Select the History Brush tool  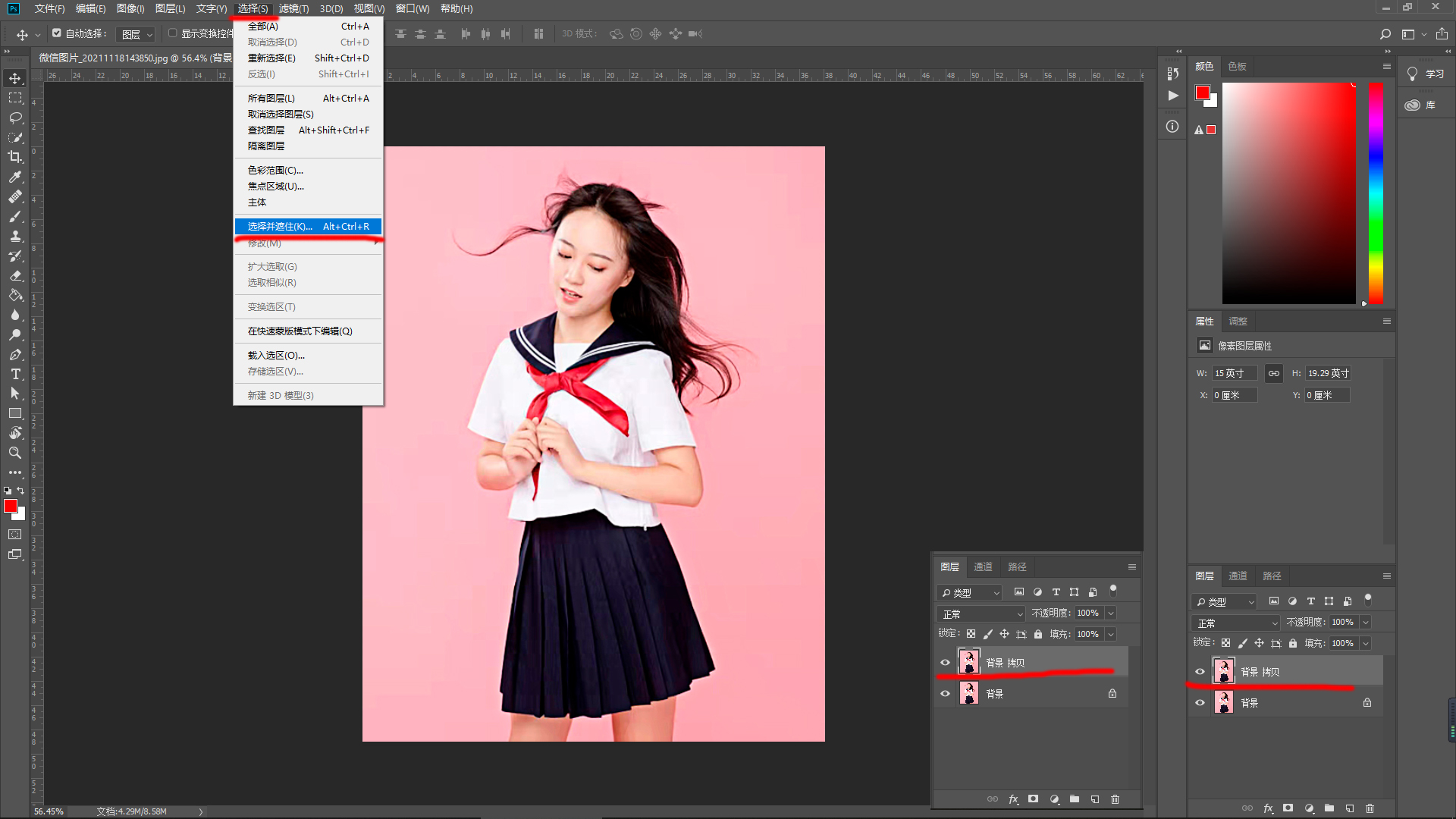pyautogui.click(x=15, y=256)
